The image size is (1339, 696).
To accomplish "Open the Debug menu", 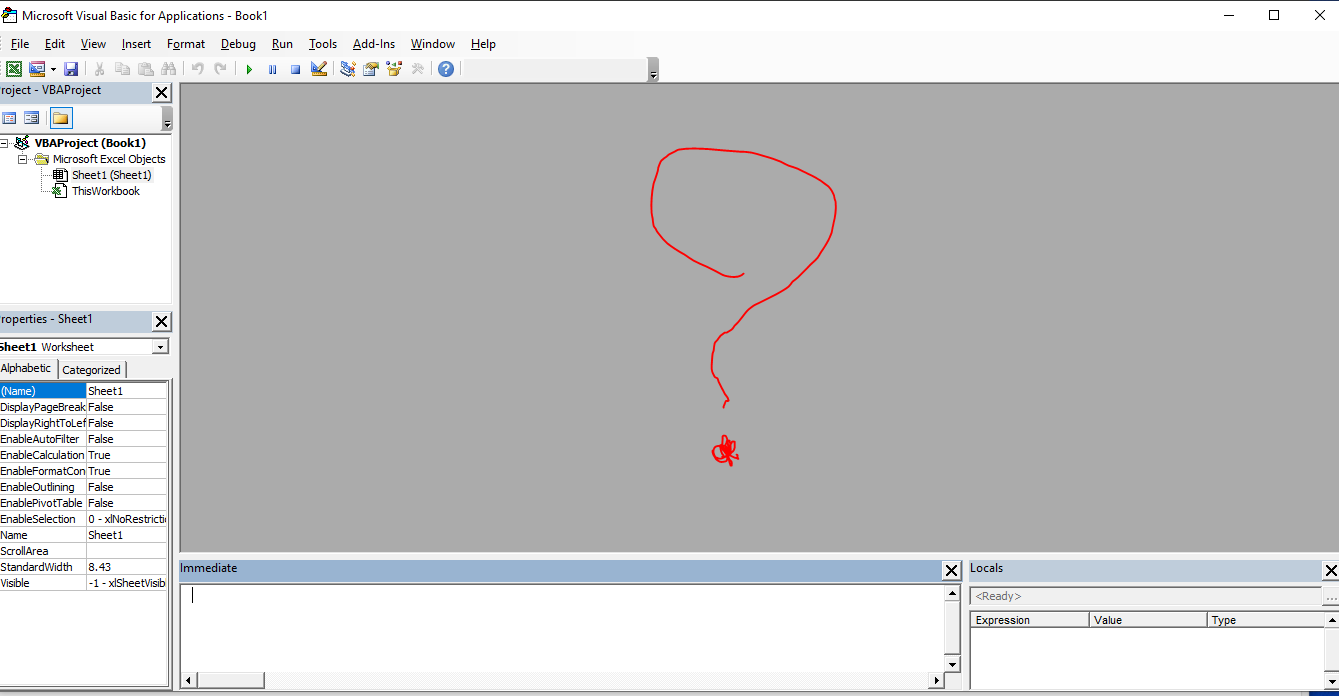I will [238, 44].
